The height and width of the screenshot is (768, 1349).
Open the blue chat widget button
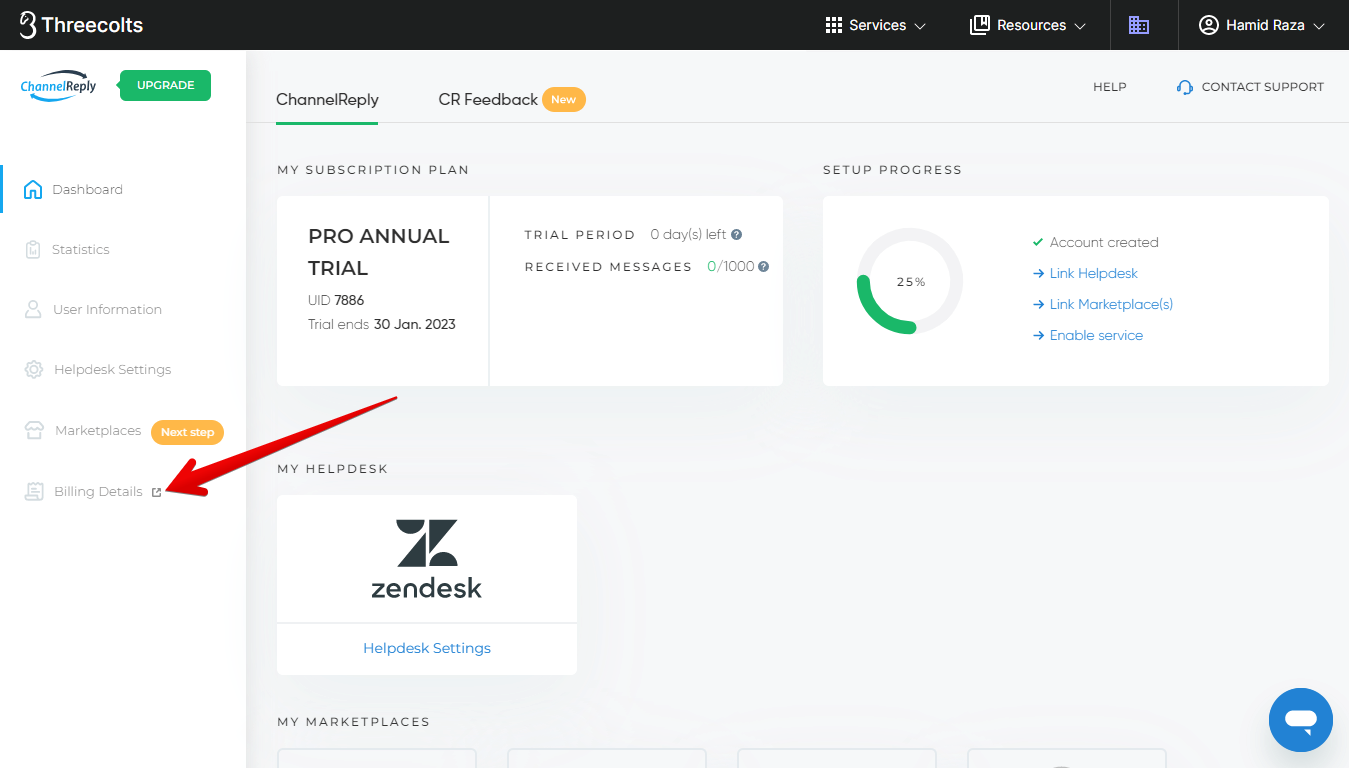(1300, 719)
